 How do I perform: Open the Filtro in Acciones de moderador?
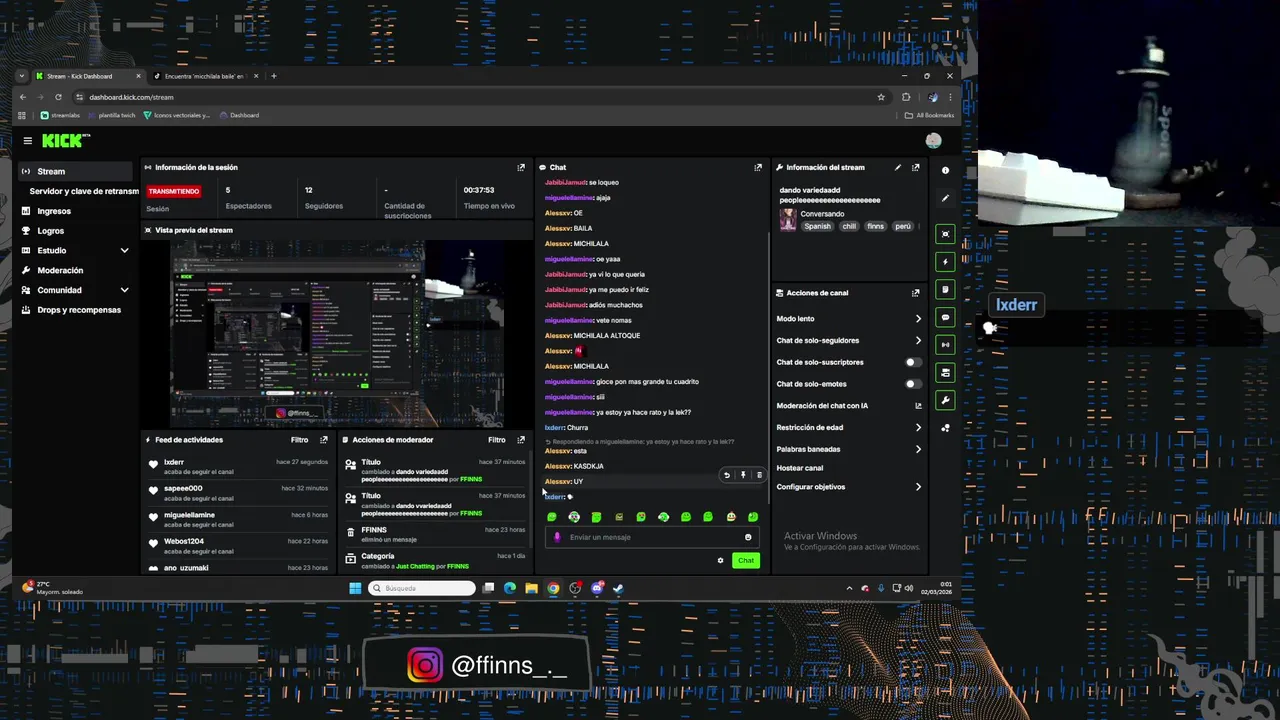pos(497,440)
